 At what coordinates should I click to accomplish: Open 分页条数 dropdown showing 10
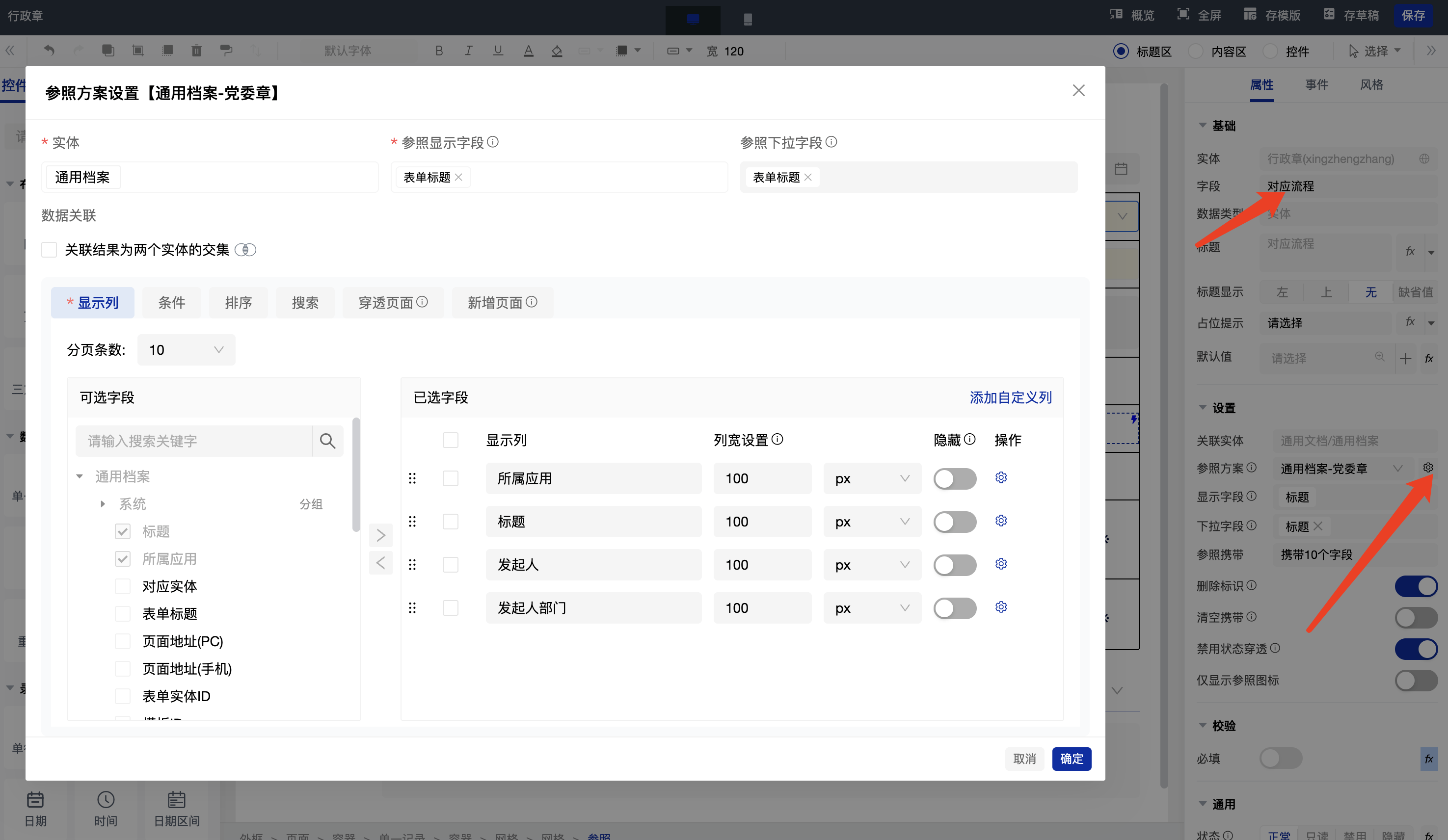pos(186,349)
